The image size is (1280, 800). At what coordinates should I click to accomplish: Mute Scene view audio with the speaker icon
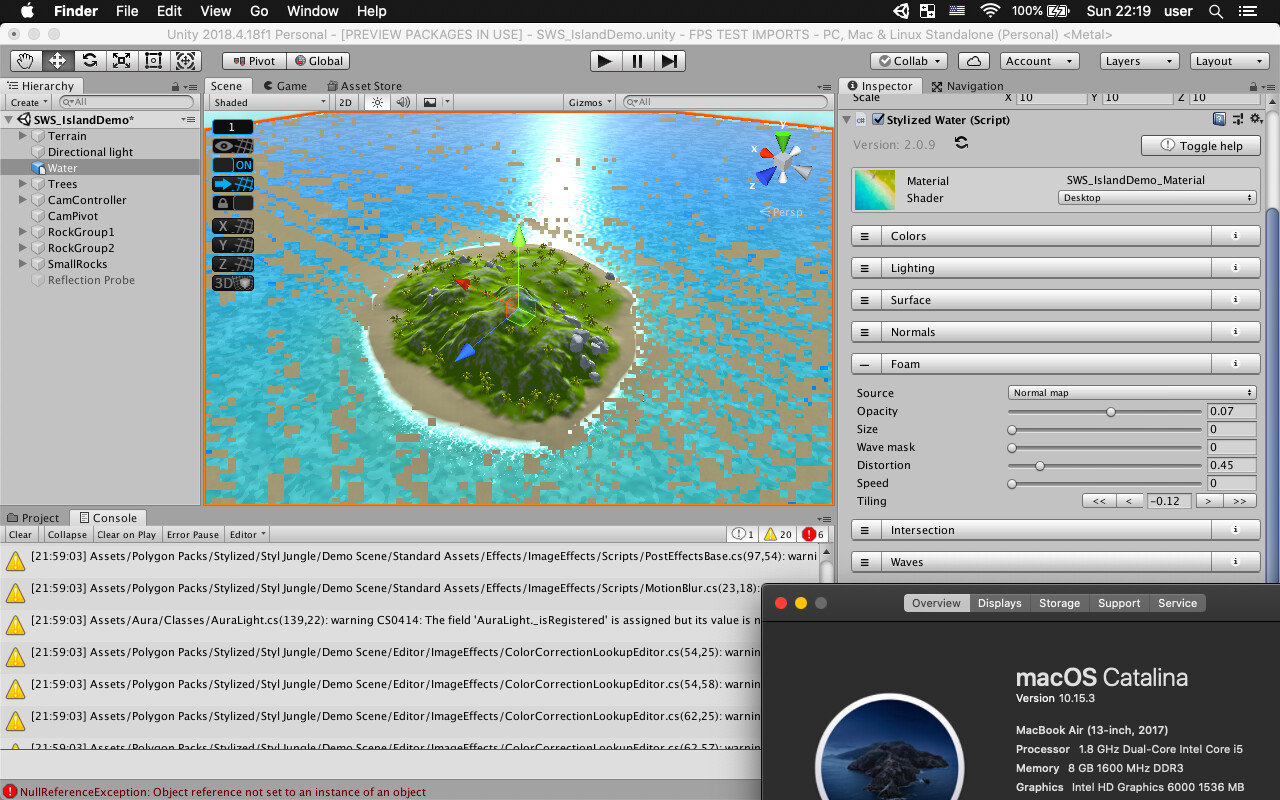pos(404,101)
